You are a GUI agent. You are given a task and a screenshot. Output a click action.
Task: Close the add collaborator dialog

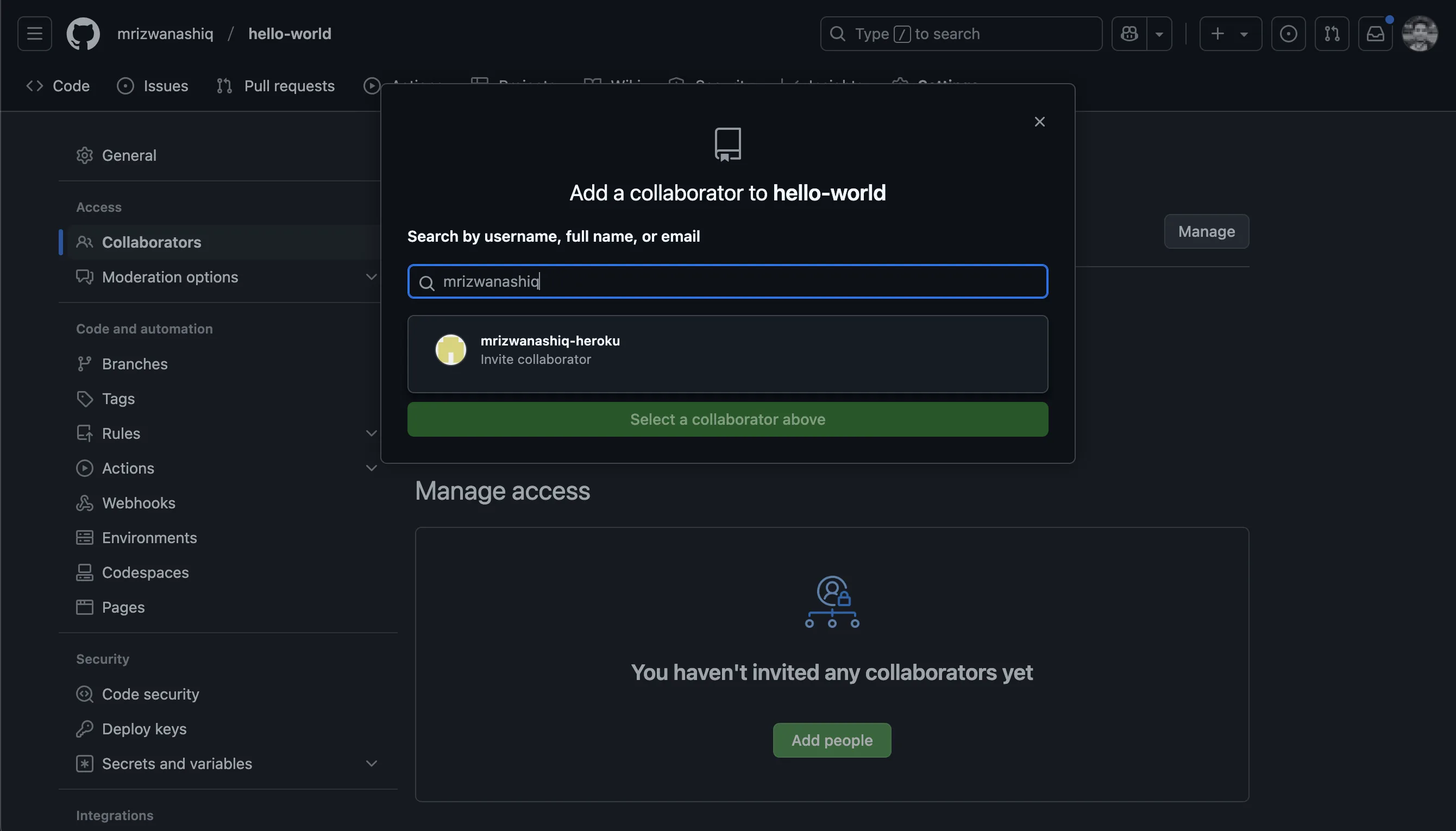(x=1039, y=122)
